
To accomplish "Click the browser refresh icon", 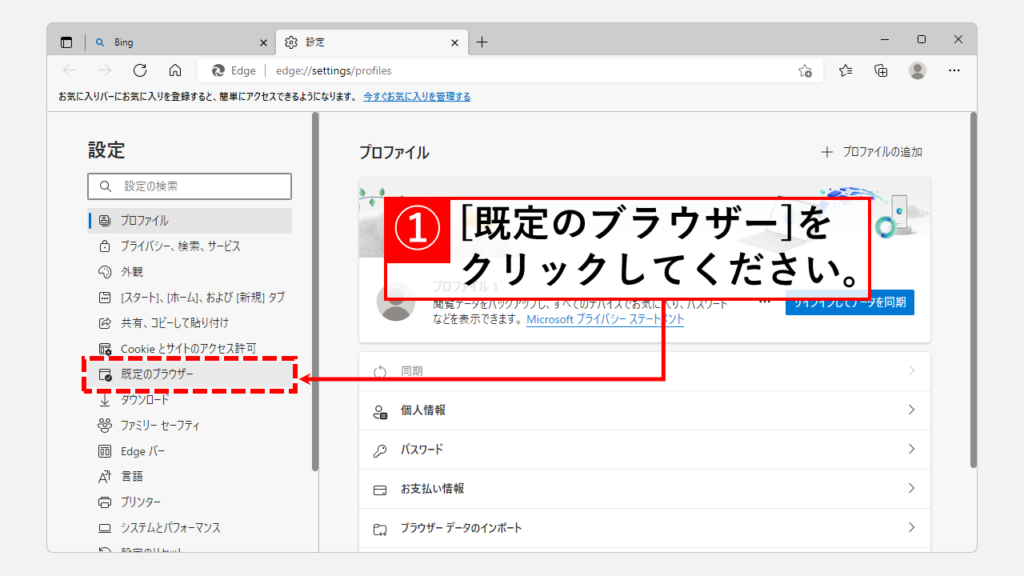I will tap(140, 71).
